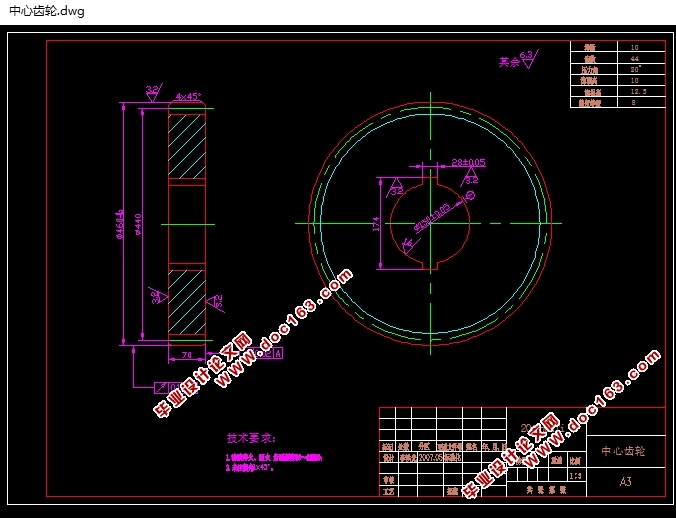The width and height of the screenshot is (676, 518).
Task: Select the φ440 diameter dimension
Action: click(x=138, y=224)
